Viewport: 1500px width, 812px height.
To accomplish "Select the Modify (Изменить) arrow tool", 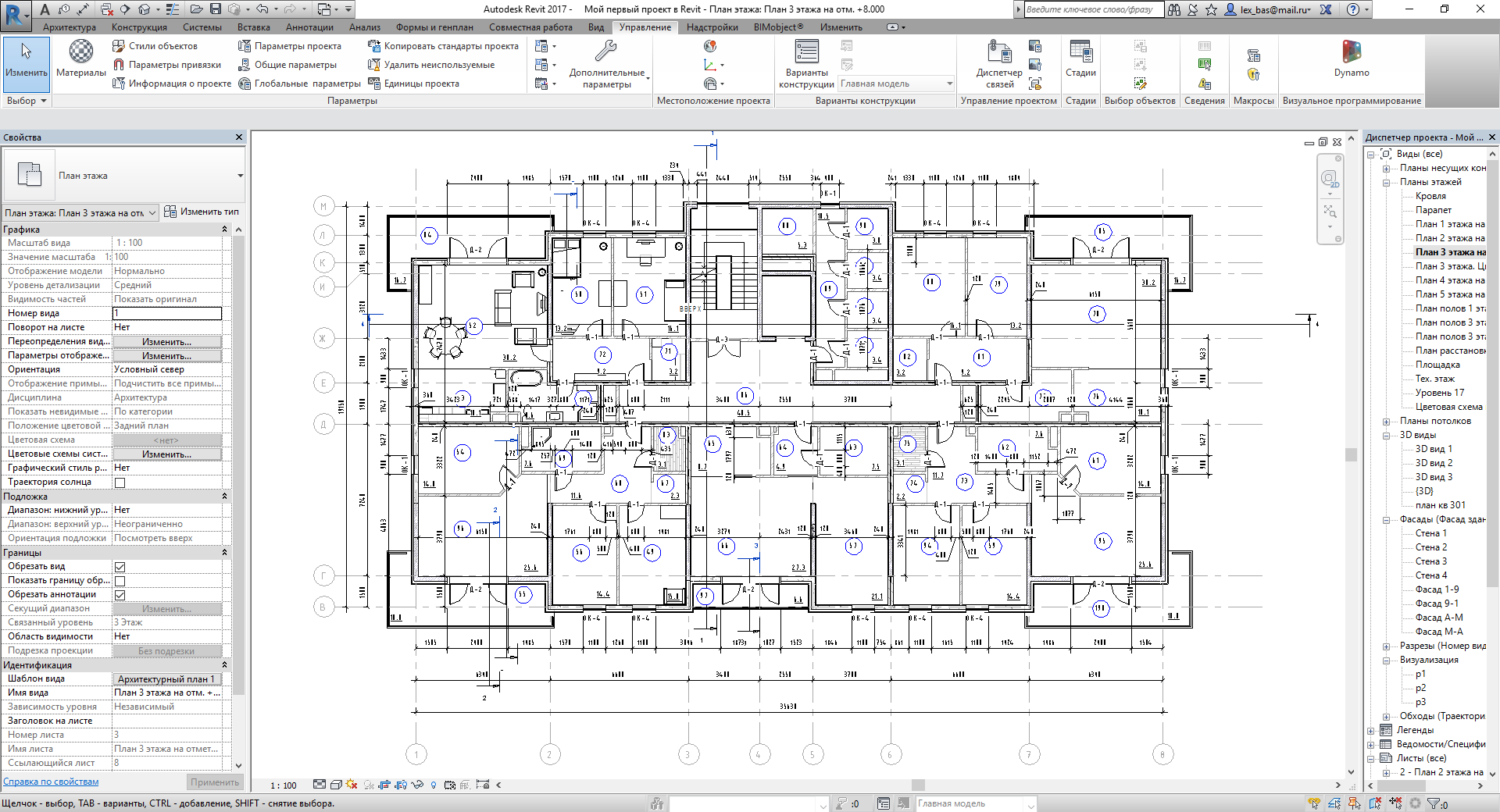I will click(x=27, y=59).
